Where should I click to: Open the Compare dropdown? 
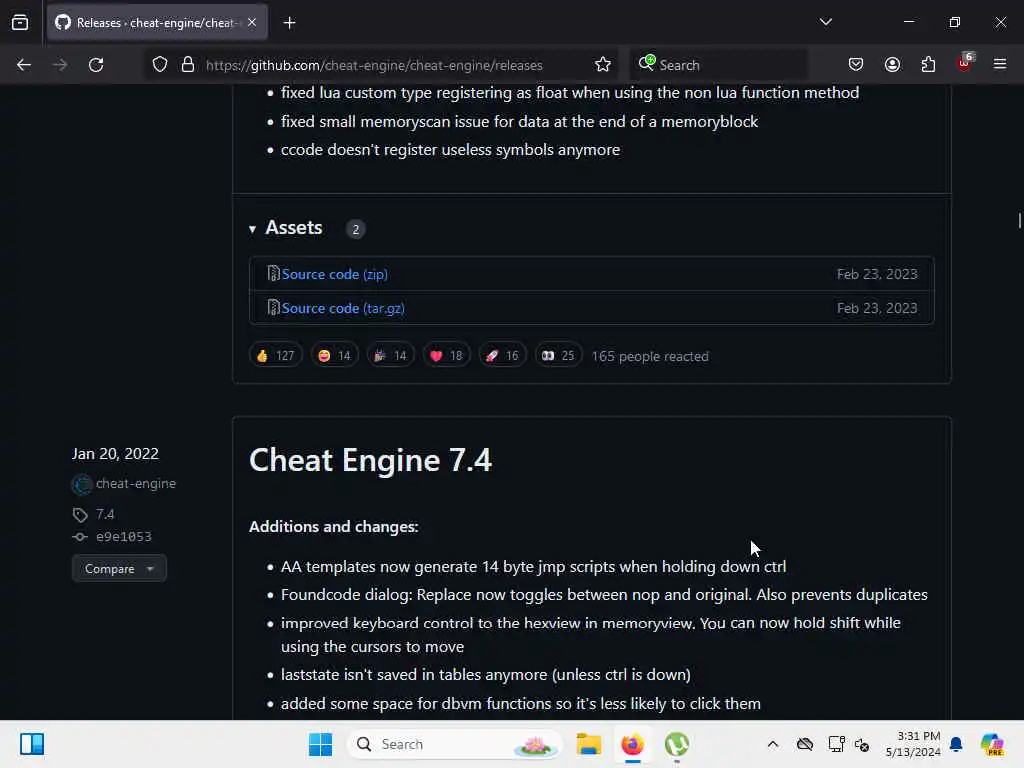tap(119, 569)
